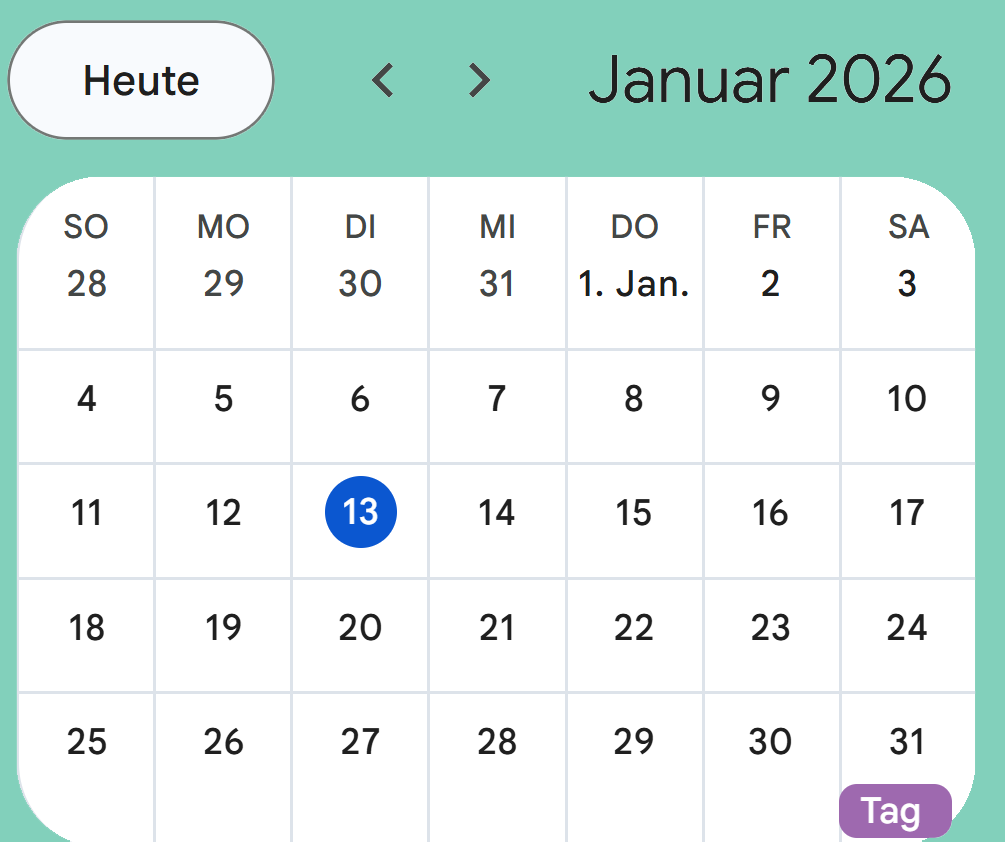This screenshot has height=842, width=1005.
Task: Go to the previous month arrow
Action: click(x=383, y=80)
